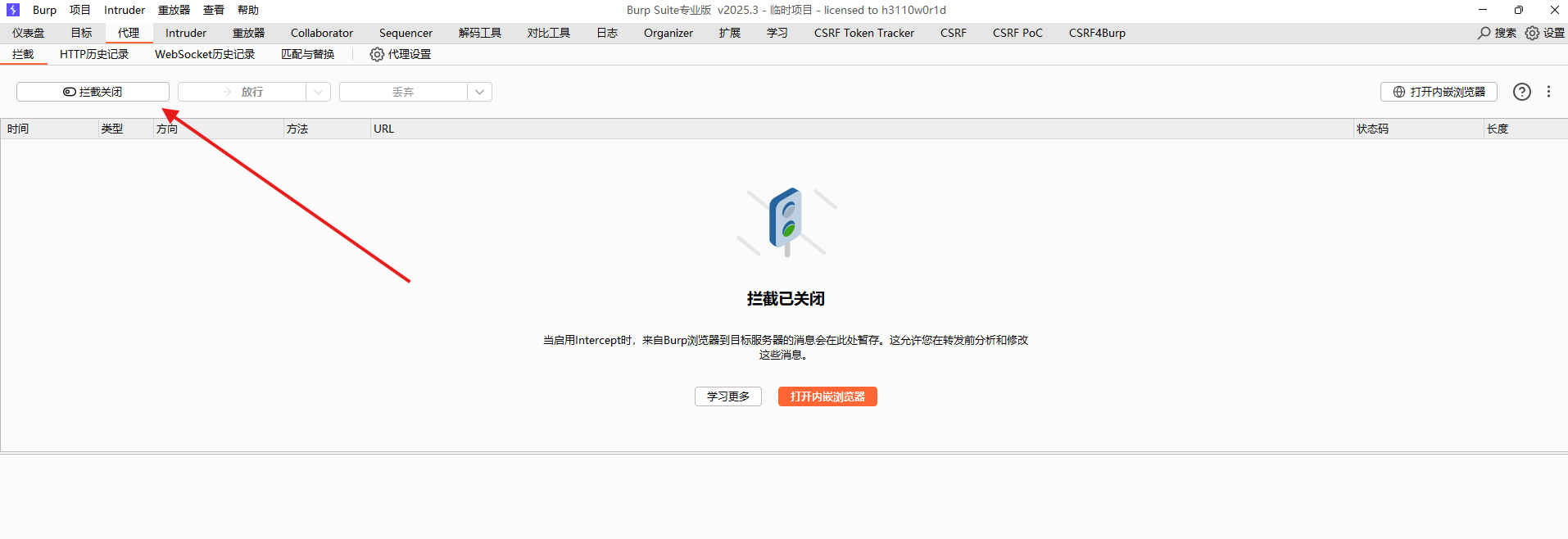
Task: Click the 学习更多 button
Action: pos(728,396)
